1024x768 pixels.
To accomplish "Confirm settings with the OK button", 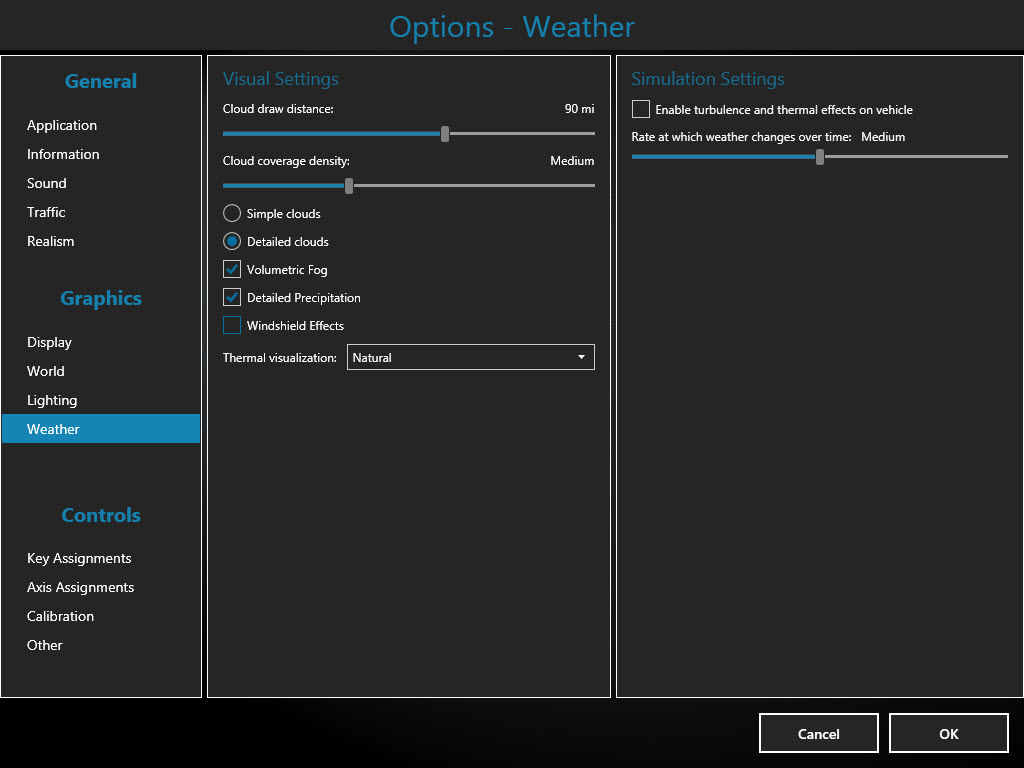I will (948, 733).
